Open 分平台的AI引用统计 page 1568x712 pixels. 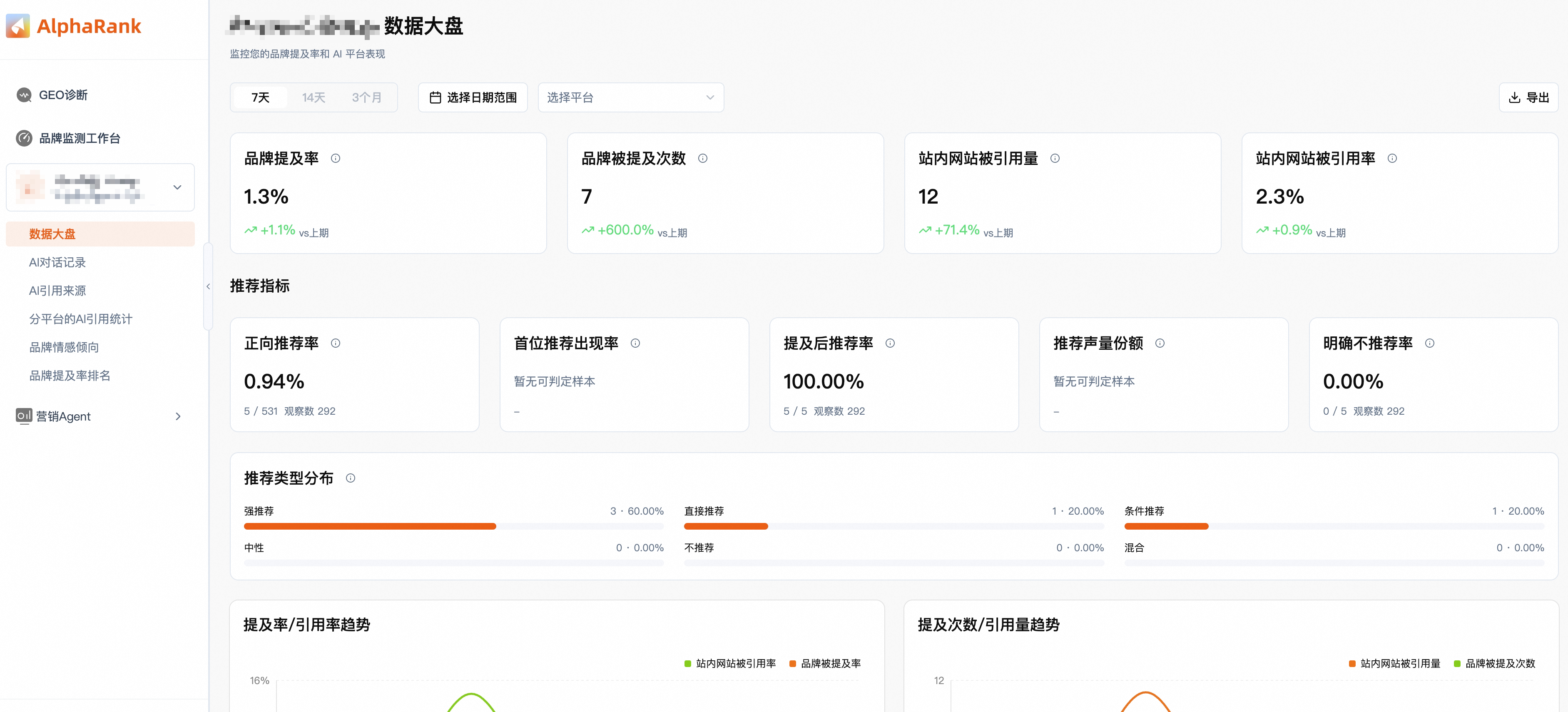[80, 319]
